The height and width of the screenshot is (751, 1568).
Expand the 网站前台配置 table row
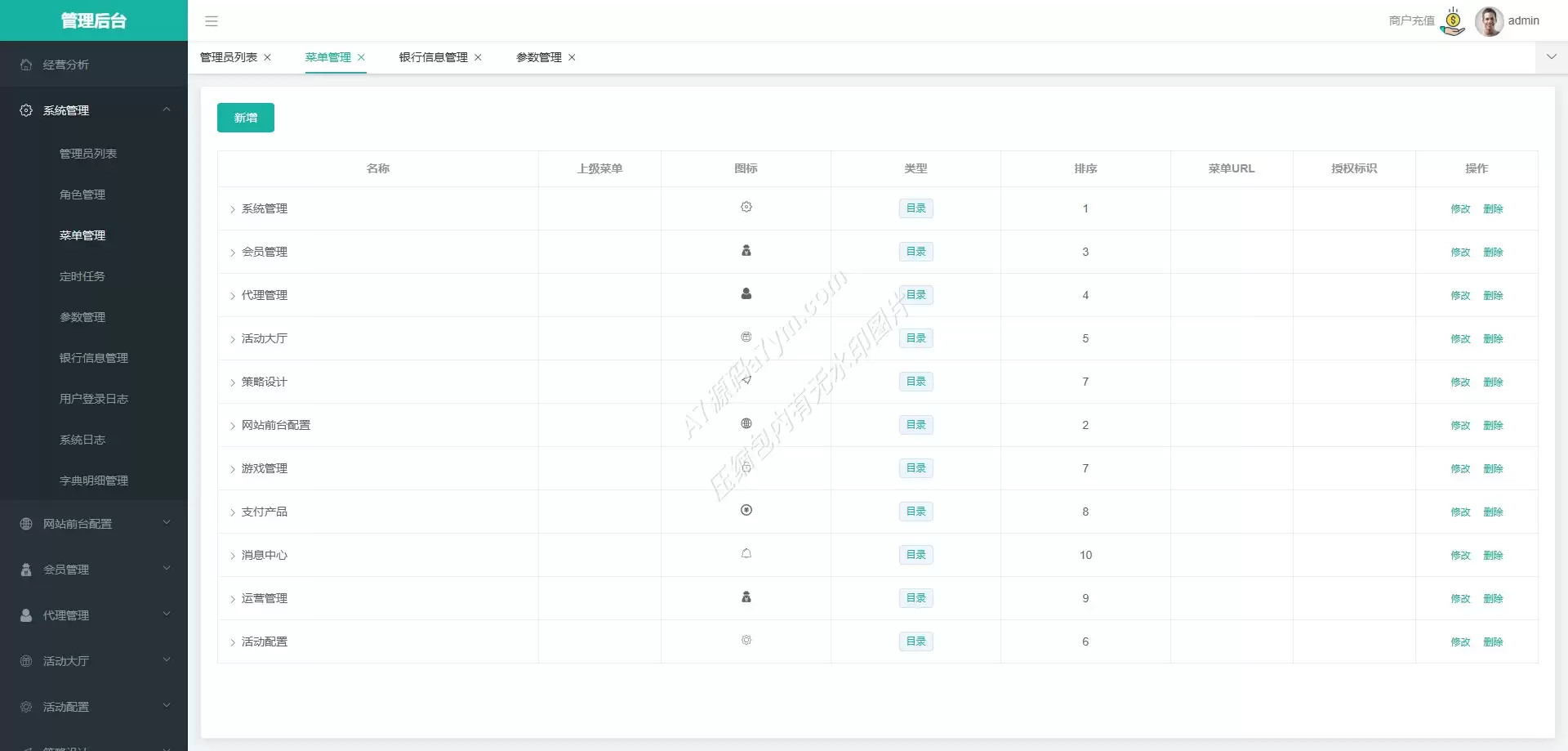point(232,426)
